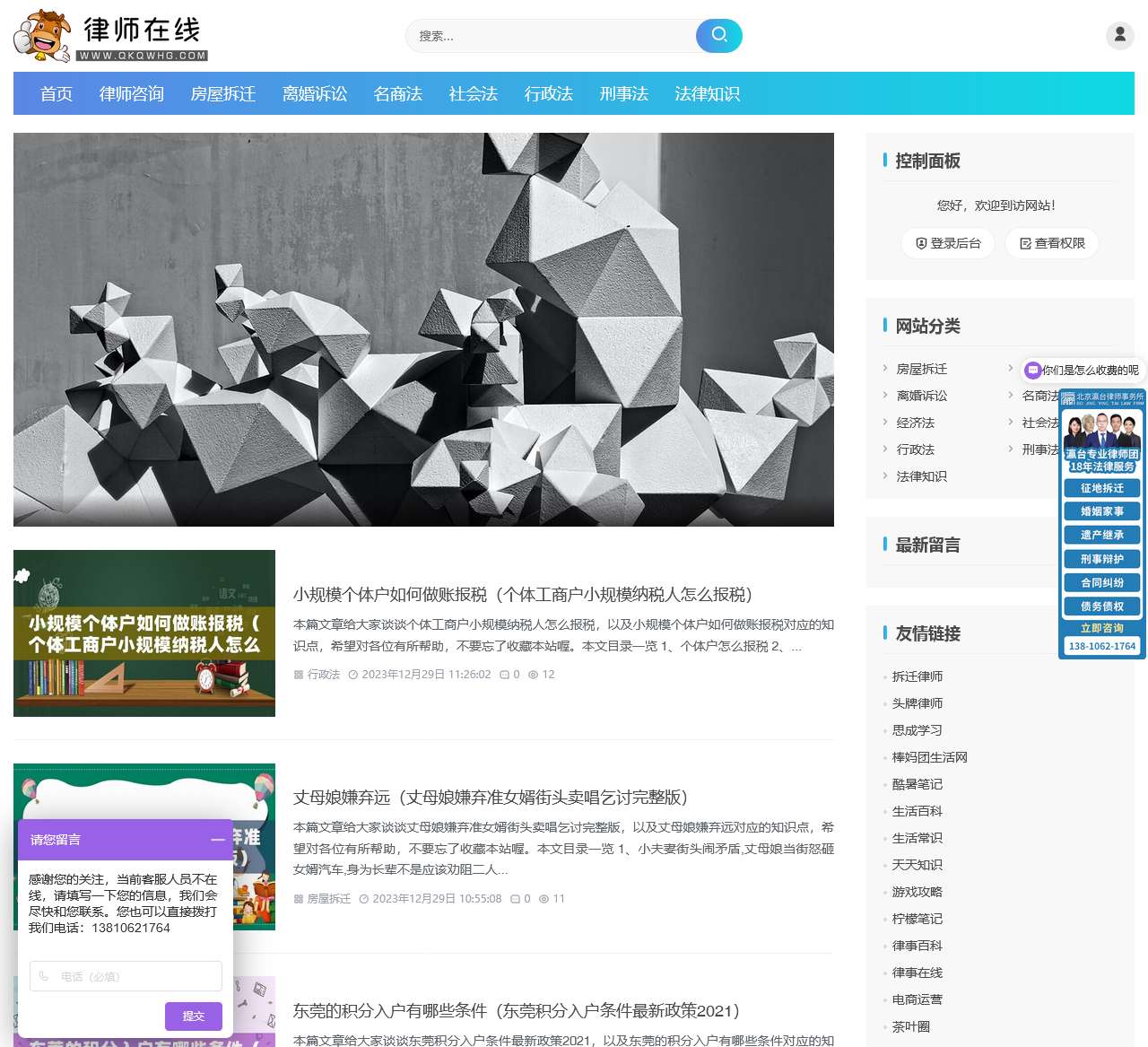Open friend link 游戏攻略
1148x1047 pixels.
[x=918, y=892]
